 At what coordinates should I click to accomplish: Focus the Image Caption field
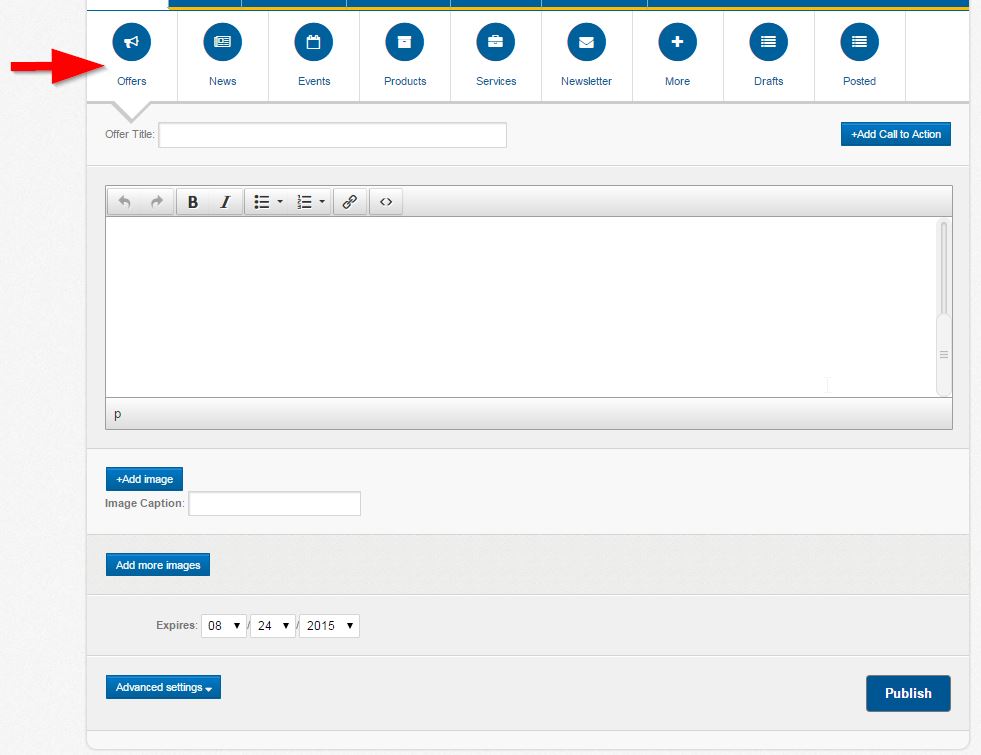(275, 504)
